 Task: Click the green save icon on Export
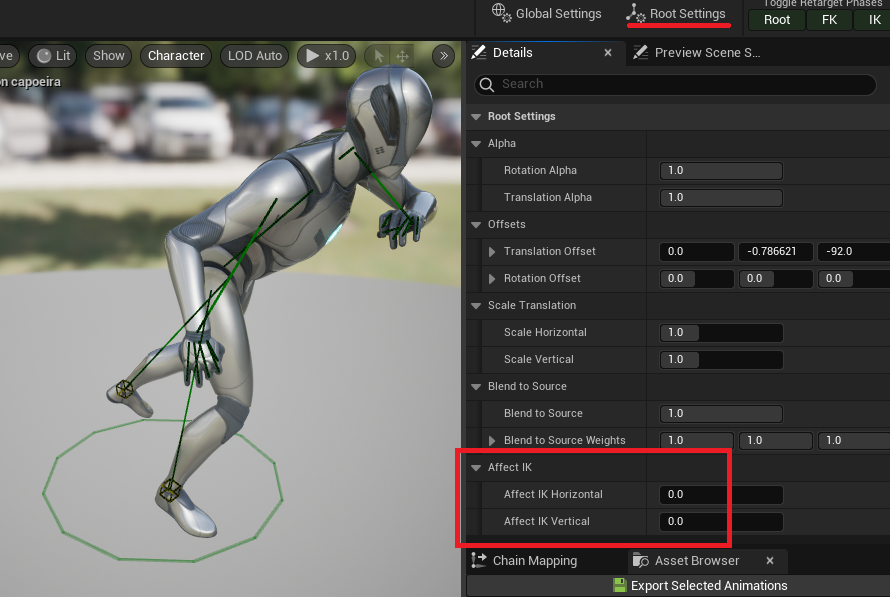coord(619,586)
